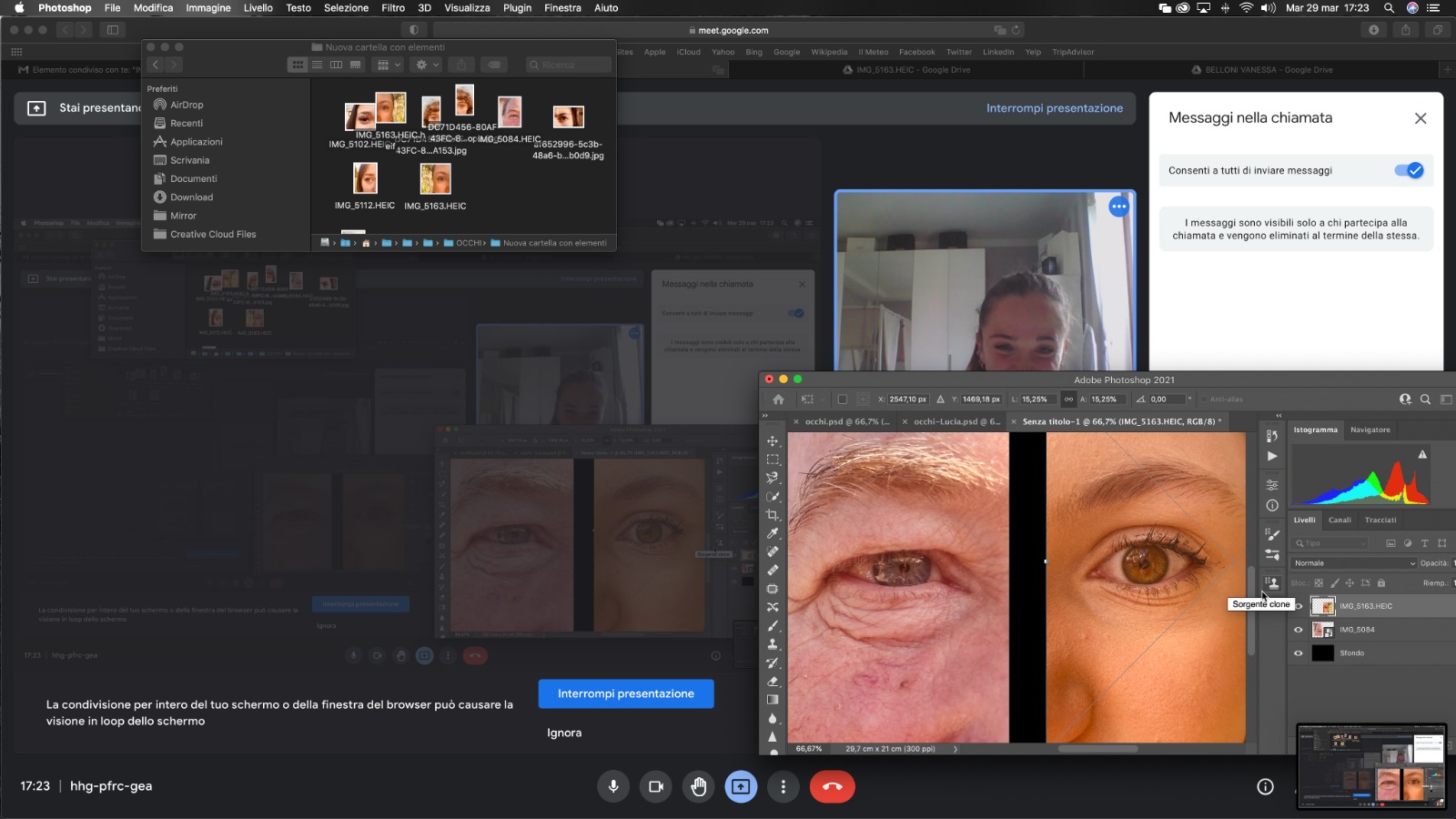
Task: Select the Brush tool
Action: (773, 625)
